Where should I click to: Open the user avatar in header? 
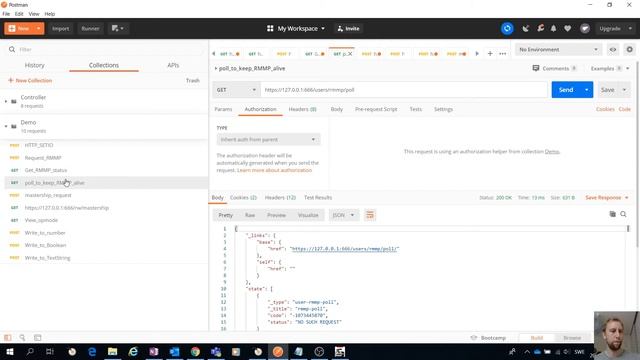tap(585, 29)
